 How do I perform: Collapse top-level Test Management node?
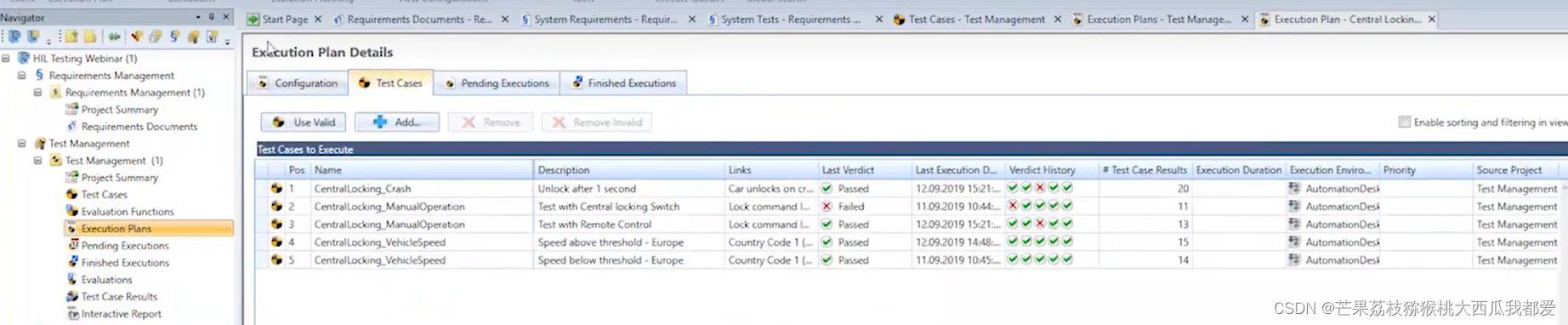click(x=22, y=144)
